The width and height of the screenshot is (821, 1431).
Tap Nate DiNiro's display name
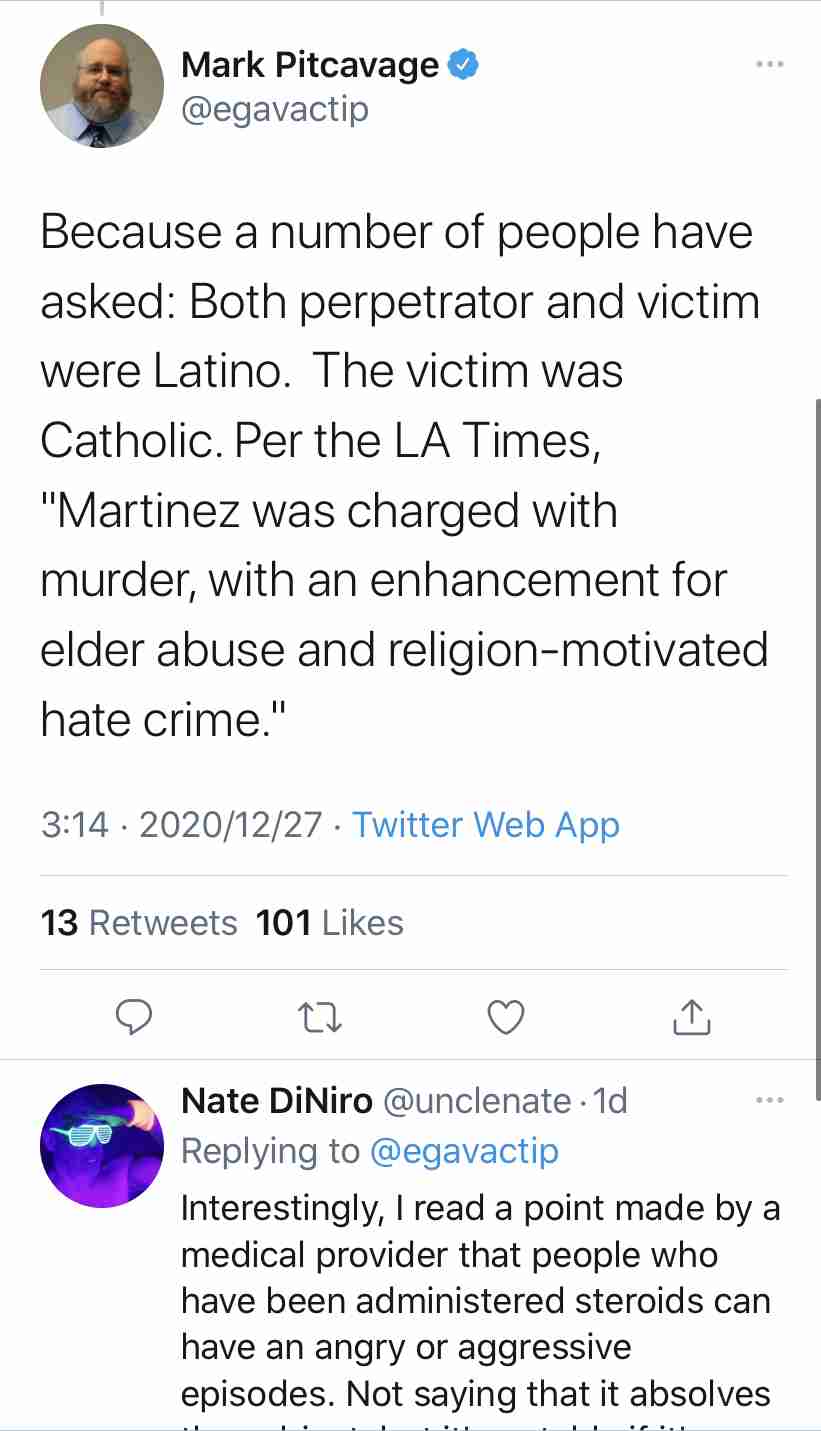[x=277, y=1101]
